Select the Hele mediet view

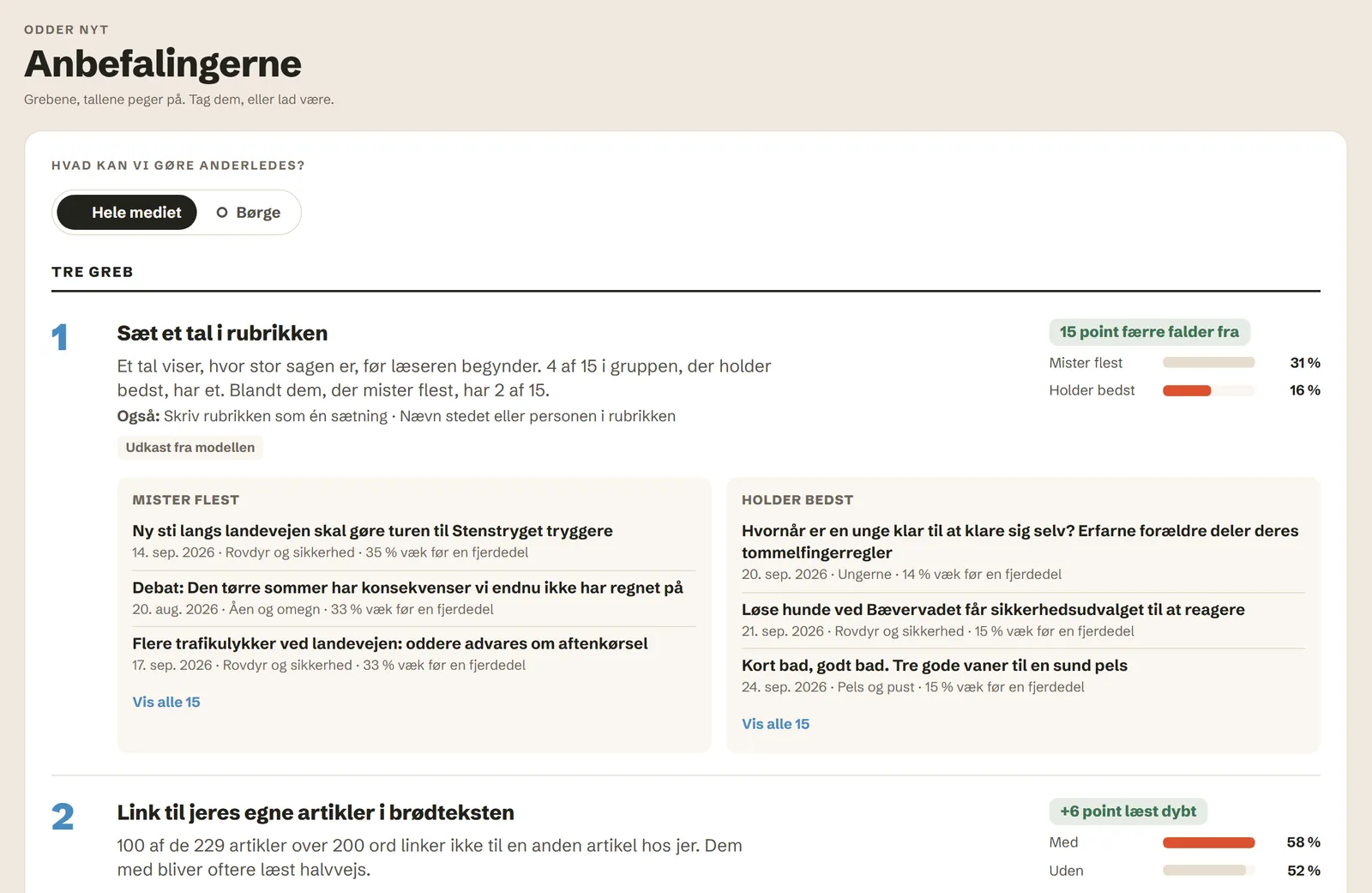(x=127, y=213)
